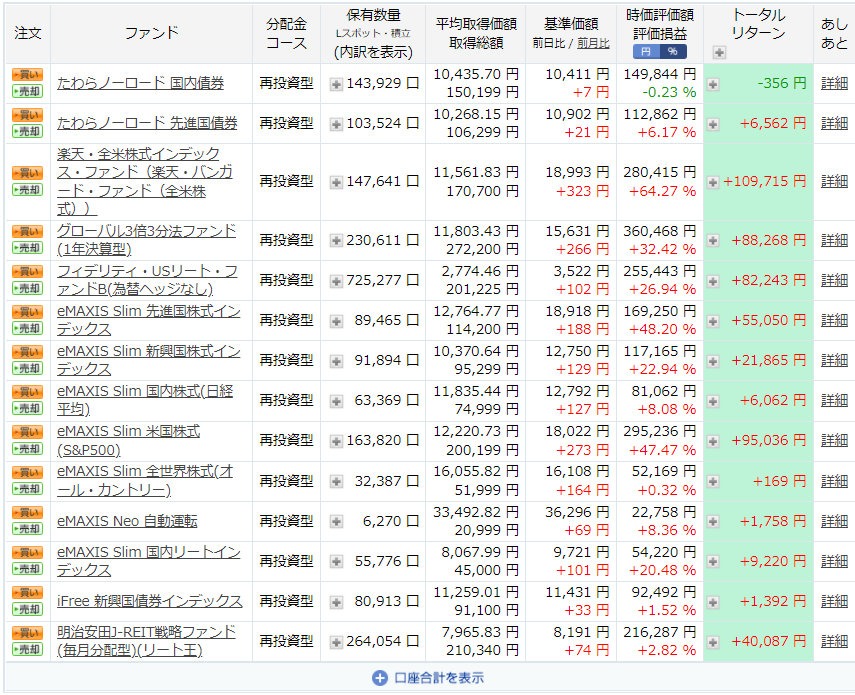Screen dimensions: 855x695
Task: Expand 保有数量 breakdown for 230,611 口
Action: [x=336, y=240]
